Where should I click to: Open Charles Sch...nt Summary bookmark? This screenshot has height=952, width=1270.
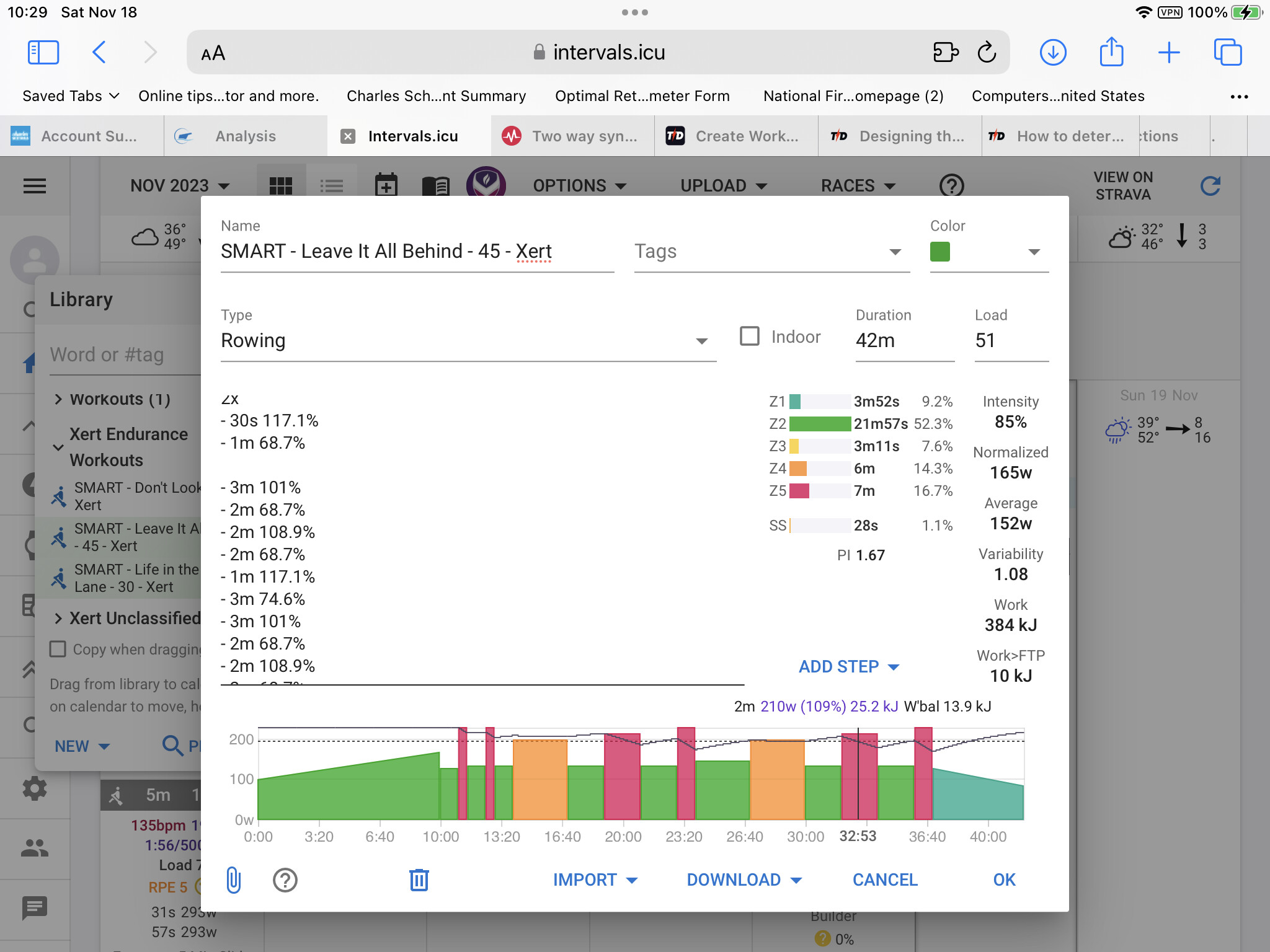(436, 96)
